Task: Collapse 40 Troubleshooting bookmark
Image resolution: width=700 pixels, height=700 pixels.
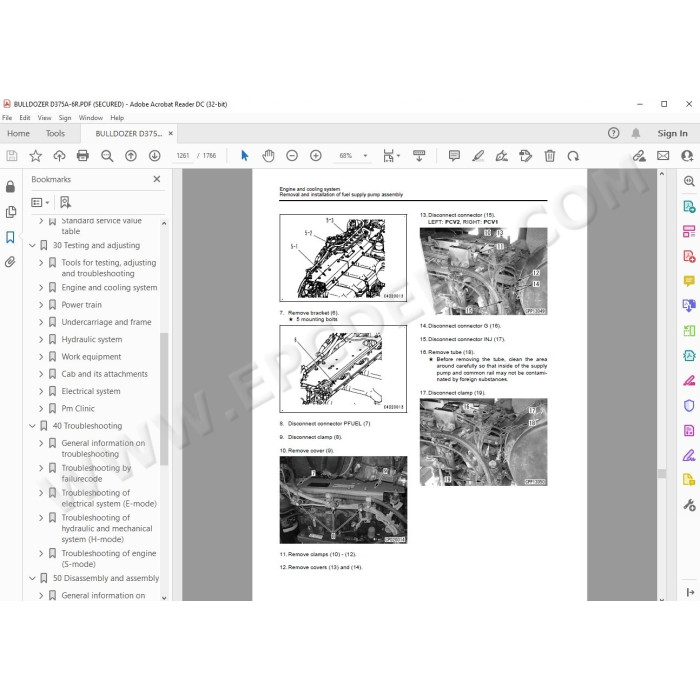Action: (32, 426)
